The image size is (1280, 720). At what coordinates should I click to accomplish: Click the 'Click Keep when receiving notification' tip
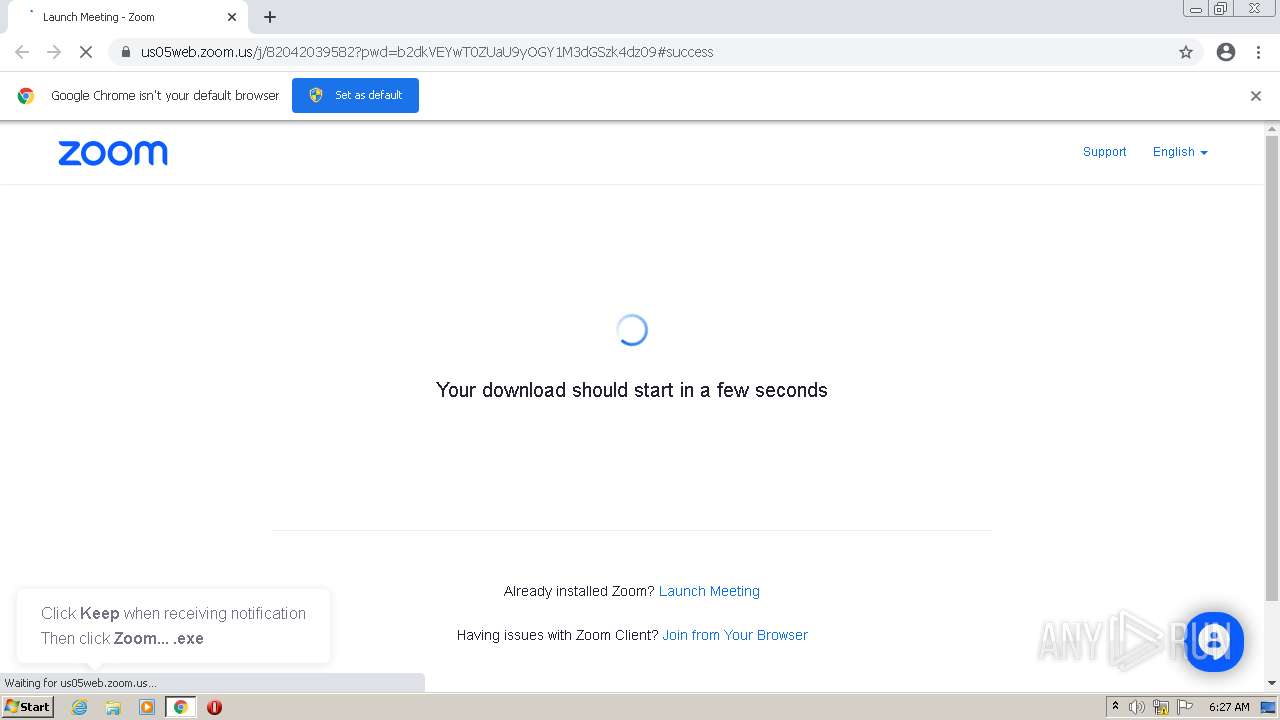173,614
